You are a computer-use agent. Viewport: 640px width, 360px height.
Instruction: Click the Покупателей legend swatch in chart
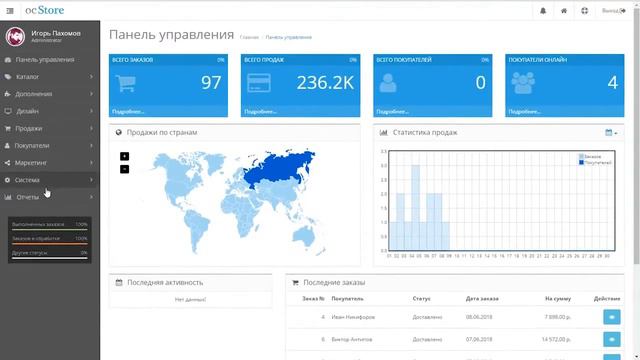point(581,162)
